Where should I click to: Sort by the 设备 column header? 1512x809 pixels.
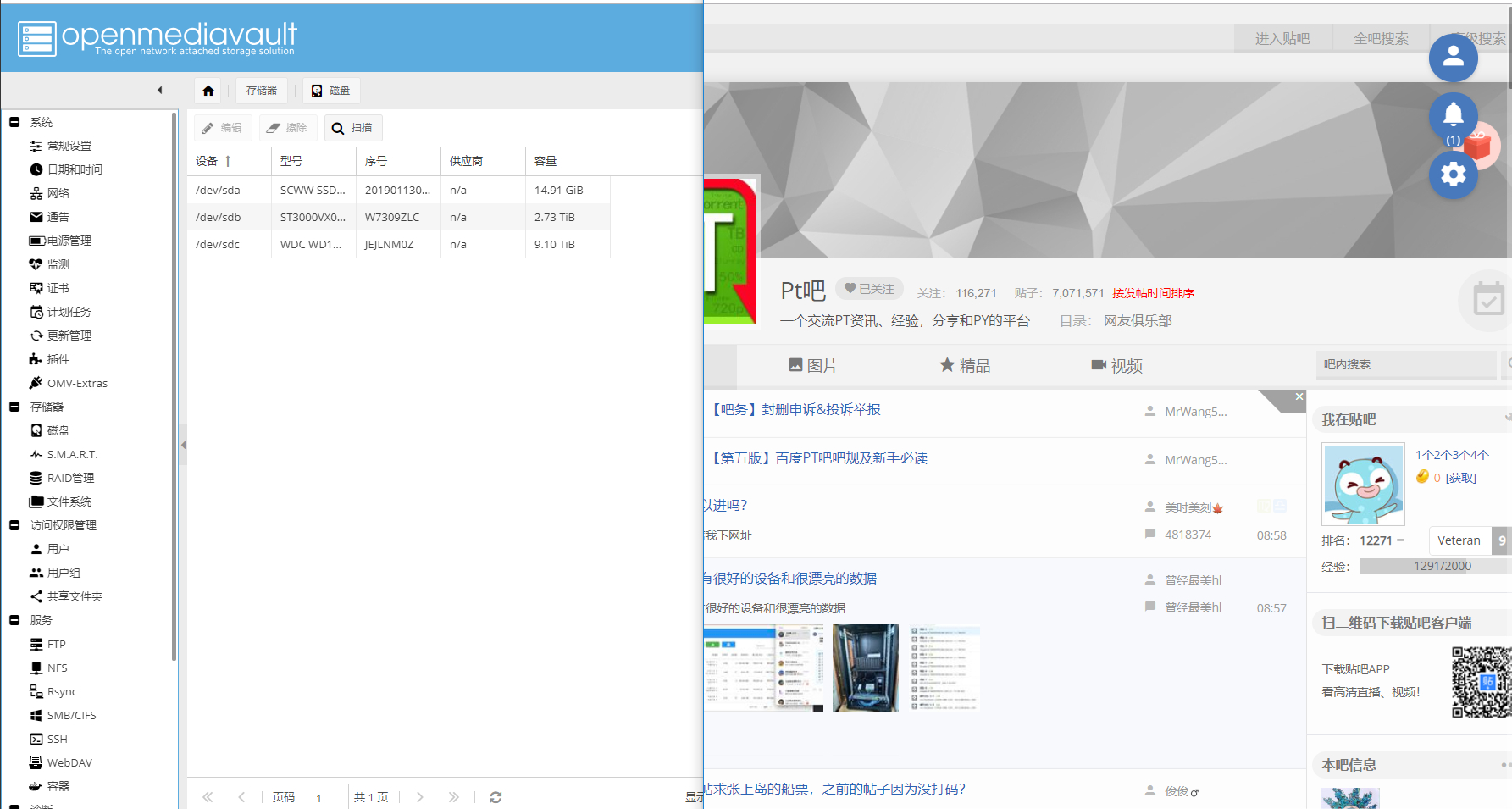tap(229, 161)
